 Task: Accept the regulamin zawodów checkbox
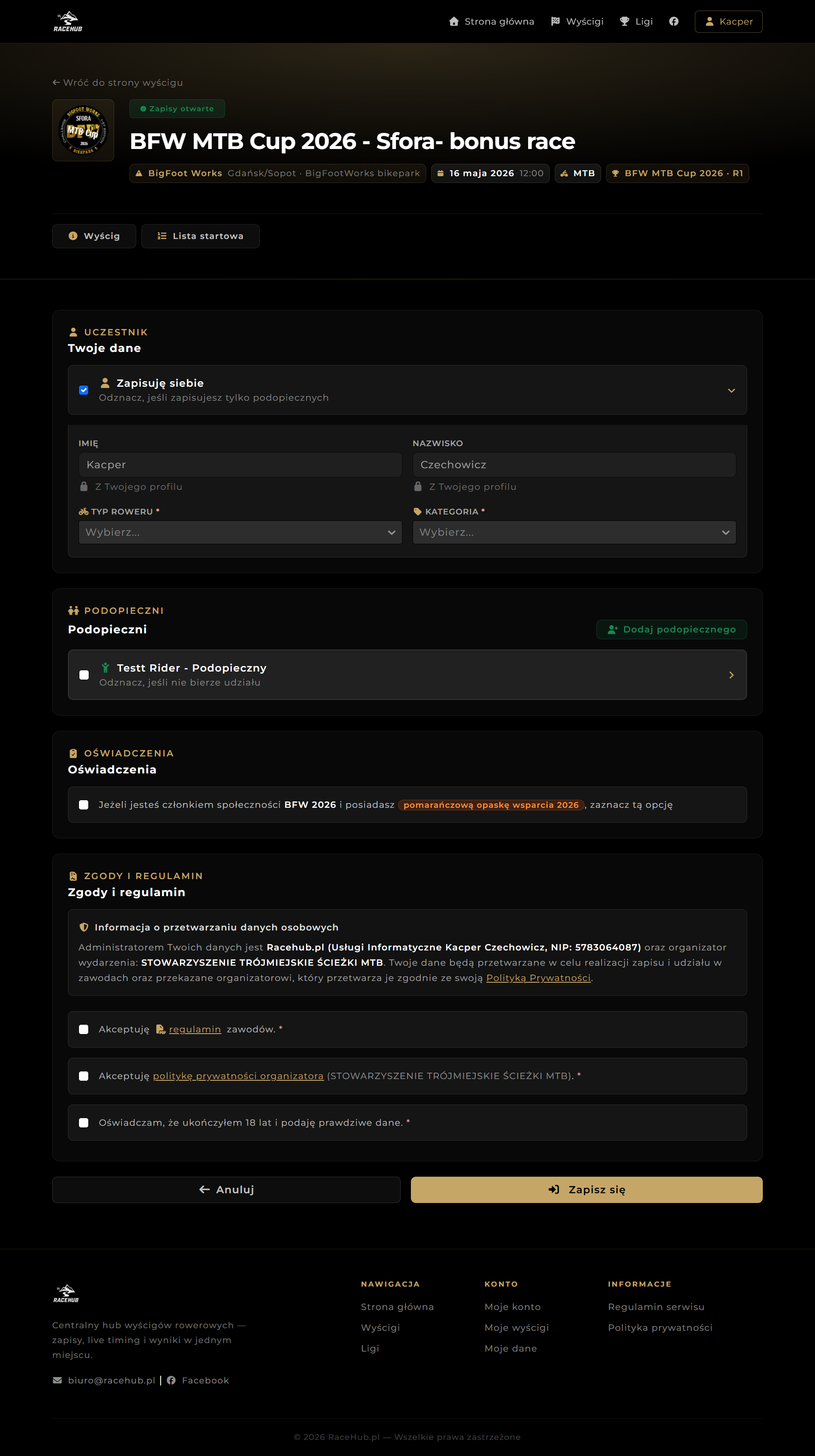[84, 1029]
